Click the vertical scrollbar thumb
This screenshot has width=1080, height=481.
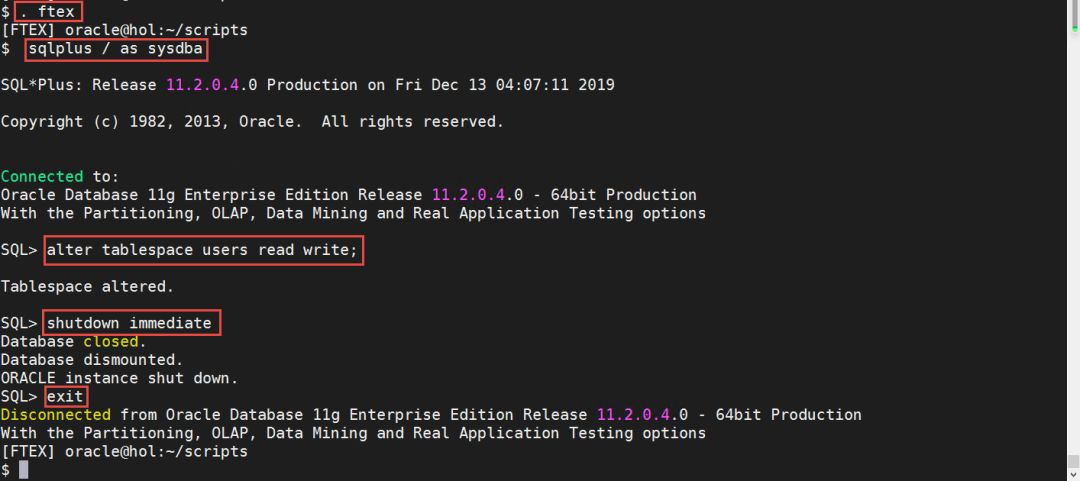1071,460
